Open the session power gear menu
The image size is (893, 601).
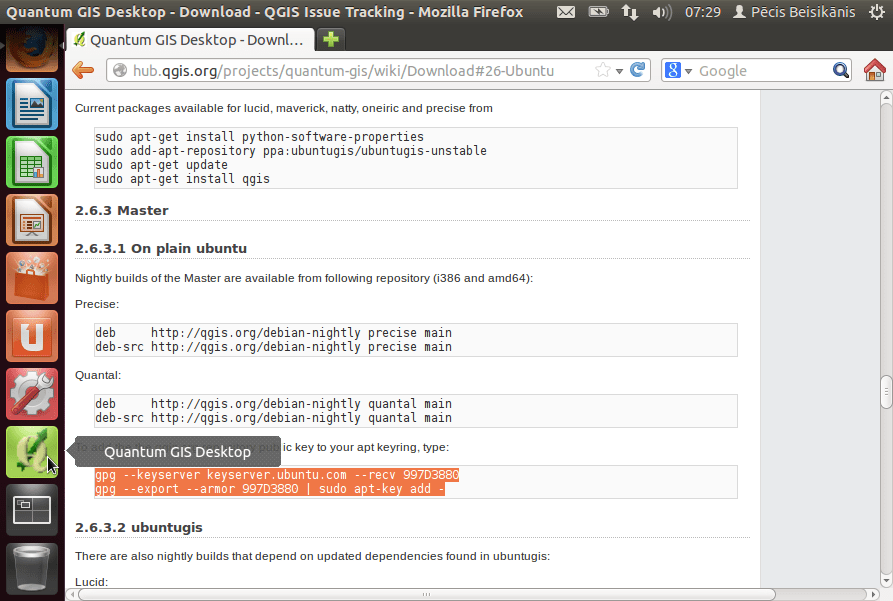pos(877,11)
